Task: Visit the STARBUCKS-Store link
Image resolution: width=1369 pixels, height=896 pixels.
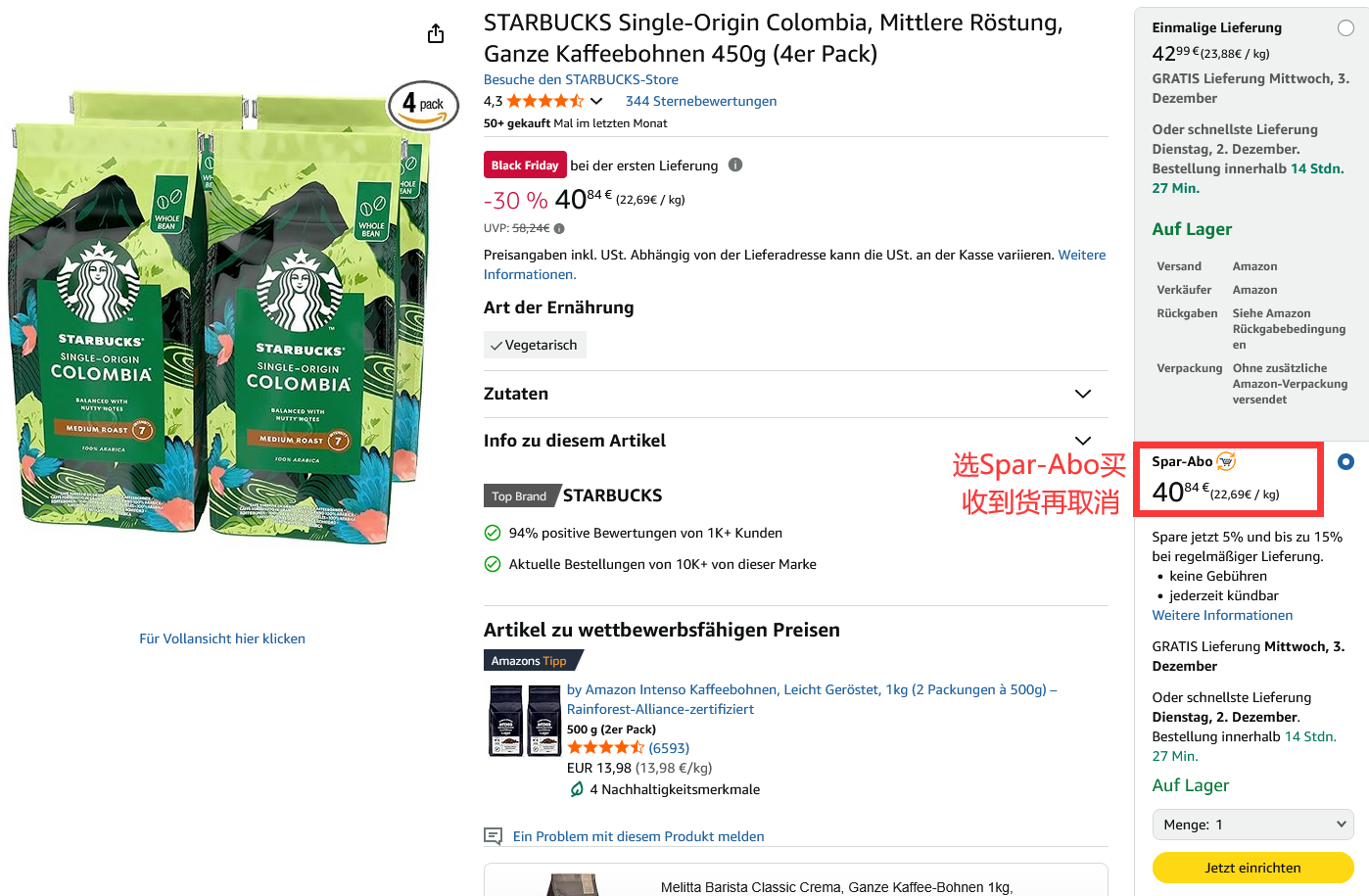Action: tap(581, 79)
